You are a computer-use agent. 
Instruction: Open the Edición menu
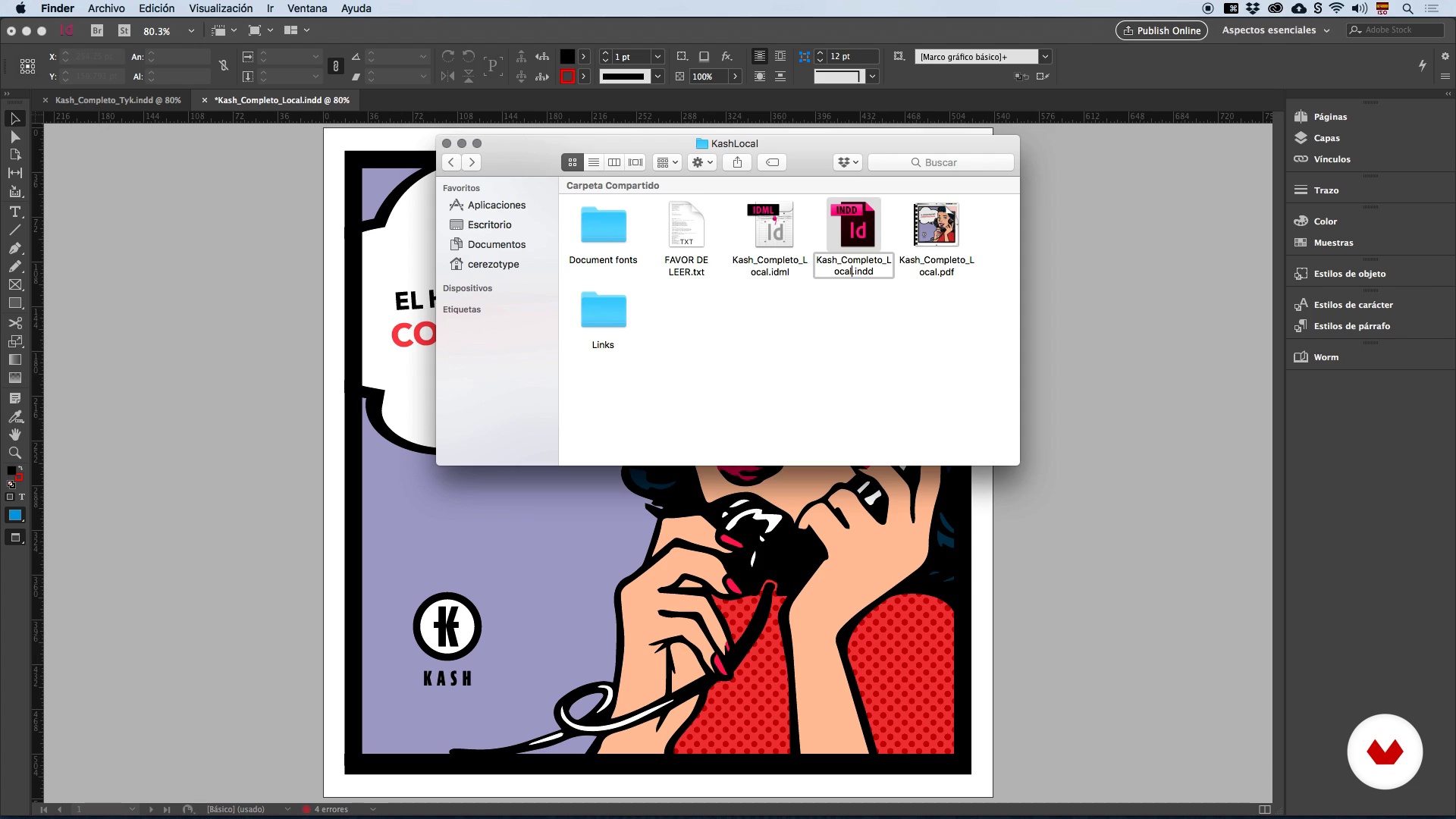(156, 8)
